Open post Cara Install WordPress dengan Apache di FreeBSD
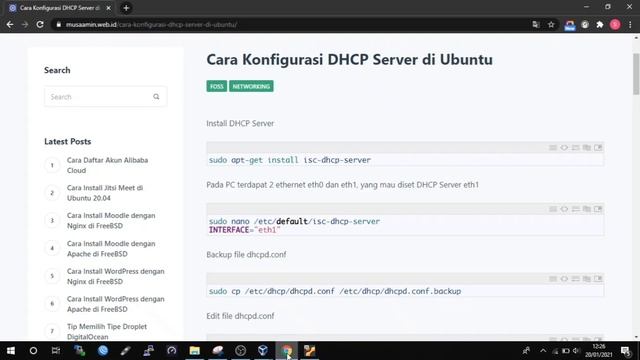The image size is (640, 360). point(116,304)
